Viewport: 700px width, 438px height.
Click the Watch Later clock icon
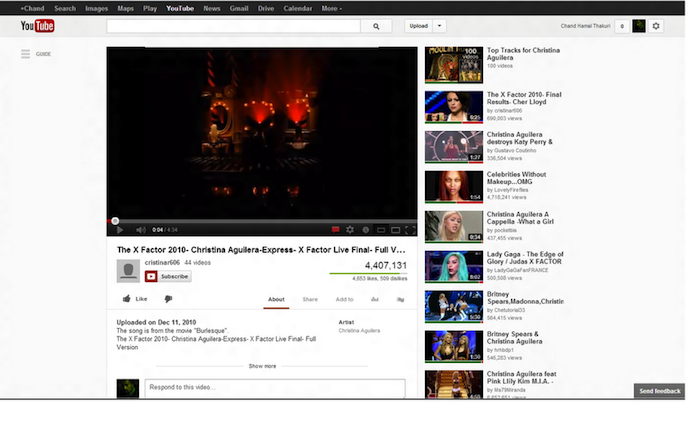coord(365,230)
